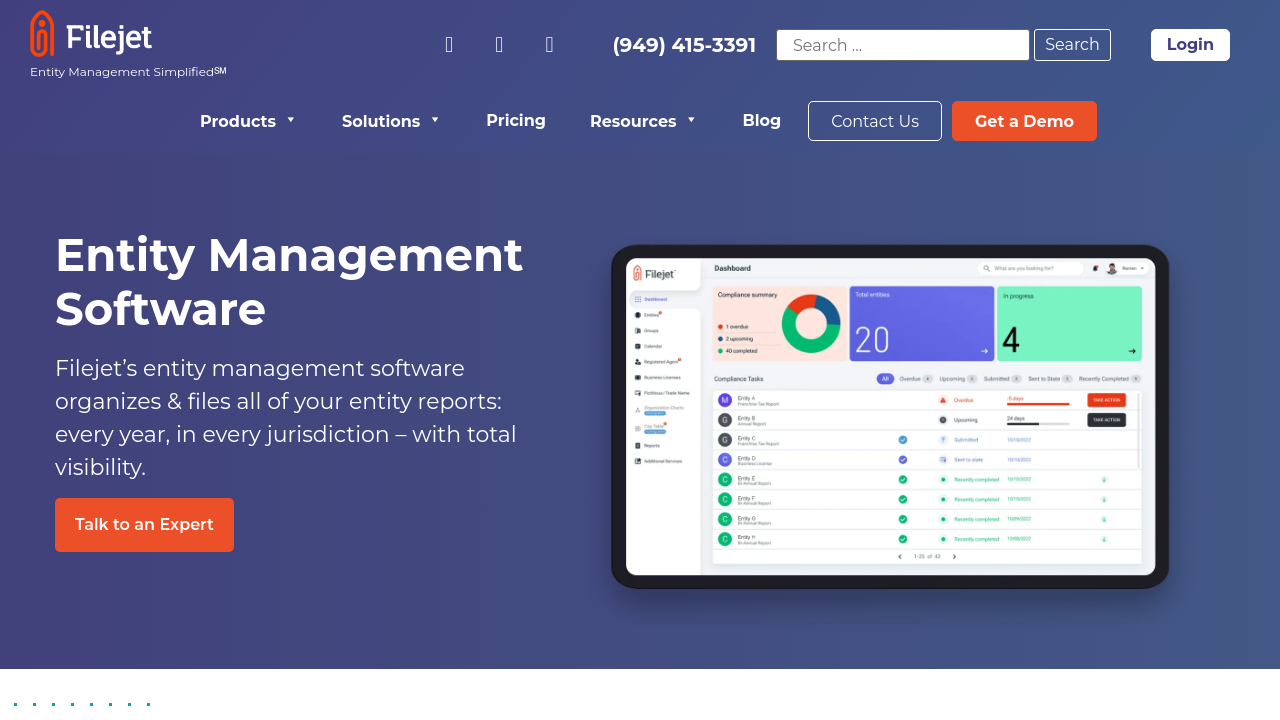Screen dimensions: 1280x720
Task: Click the Reports icon in the sidebar
Action: (650, 444)
